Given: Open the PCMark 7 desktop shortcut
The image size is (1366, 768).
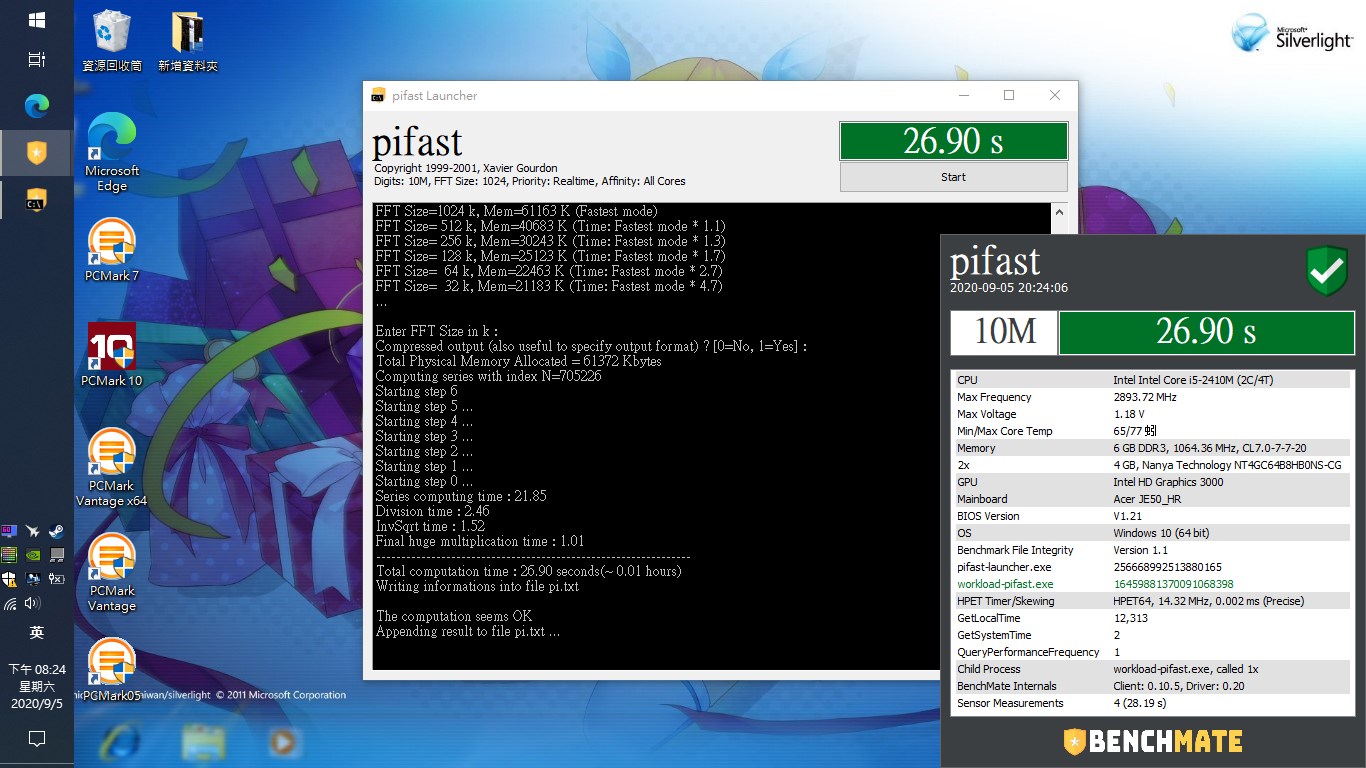Looking at the screenshot, I should tap(112, 250).
